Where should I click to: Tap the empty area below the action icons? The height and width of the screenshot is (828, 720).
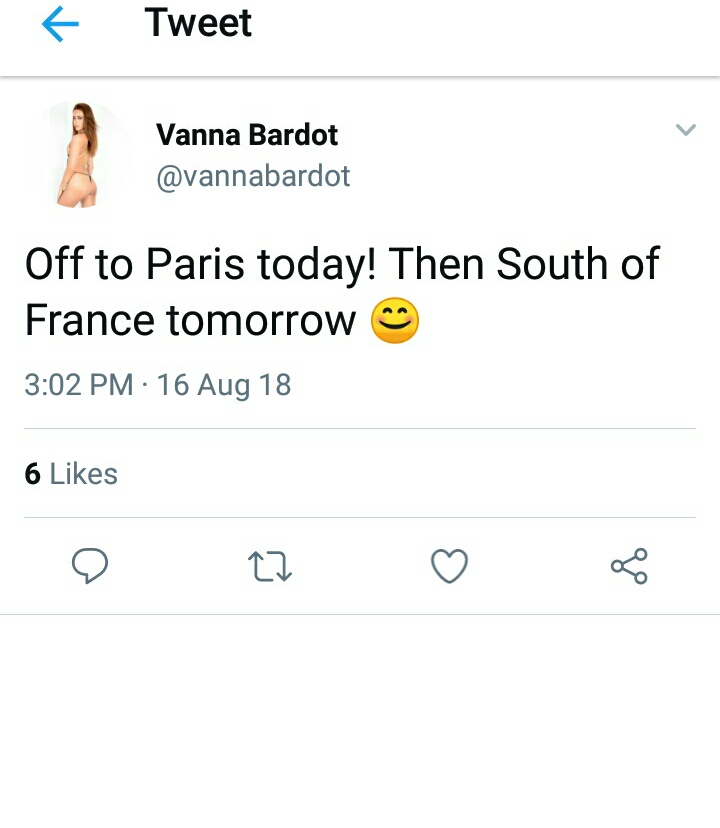click(360, 720)
